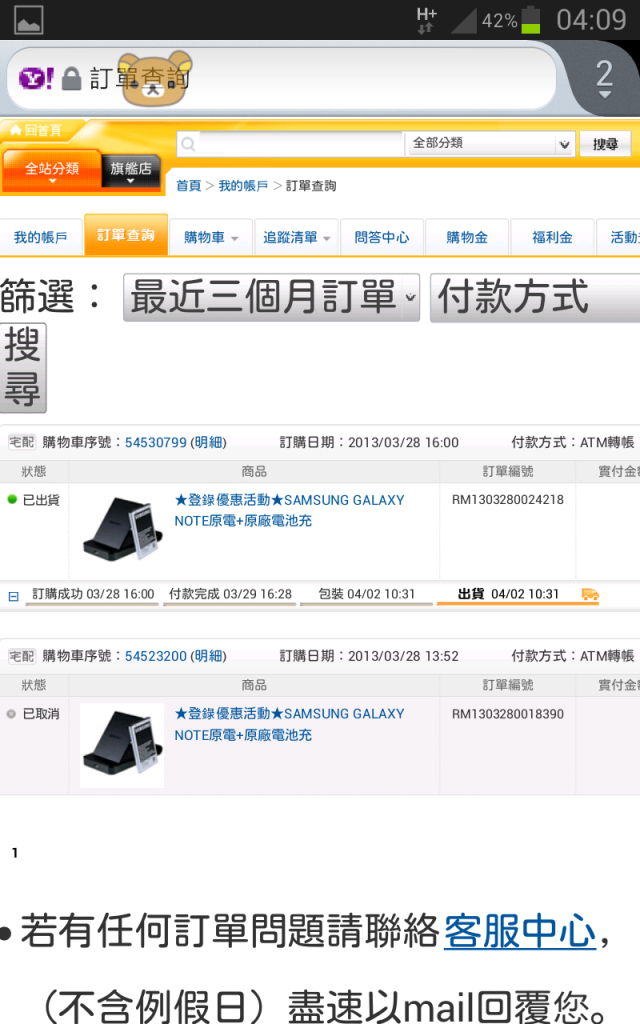640x1024 pixels.
Task: Click the site search input field
Action: 300,144
